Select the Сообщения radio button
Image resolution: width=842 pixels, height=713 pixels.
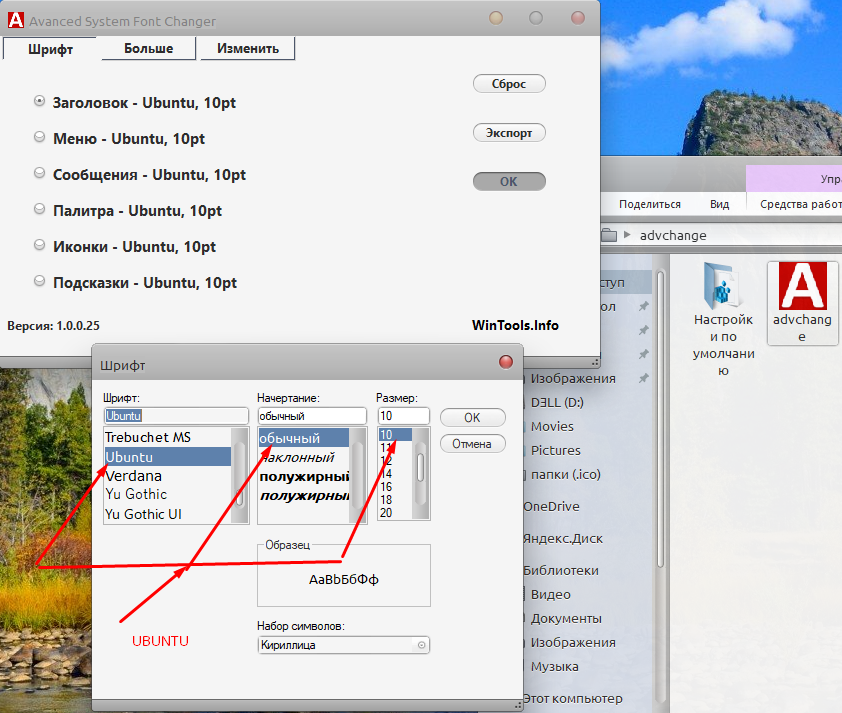point(39,173)
